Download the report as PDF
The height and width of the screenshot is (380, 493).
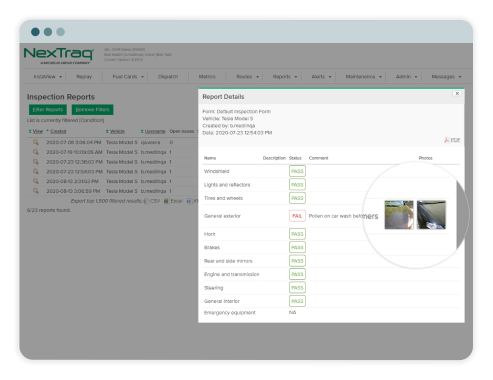coord(452,140)
